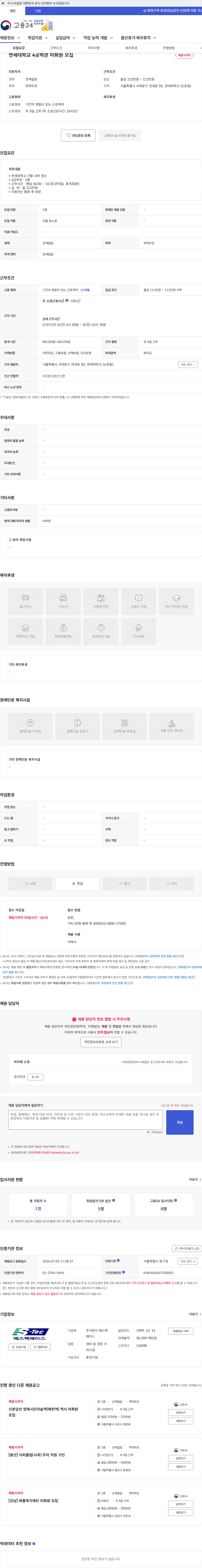Click 새창보기 for the [용산] 지피클럽 posting
Screen dimensions: 202x1568
[x=181, y=1467]
